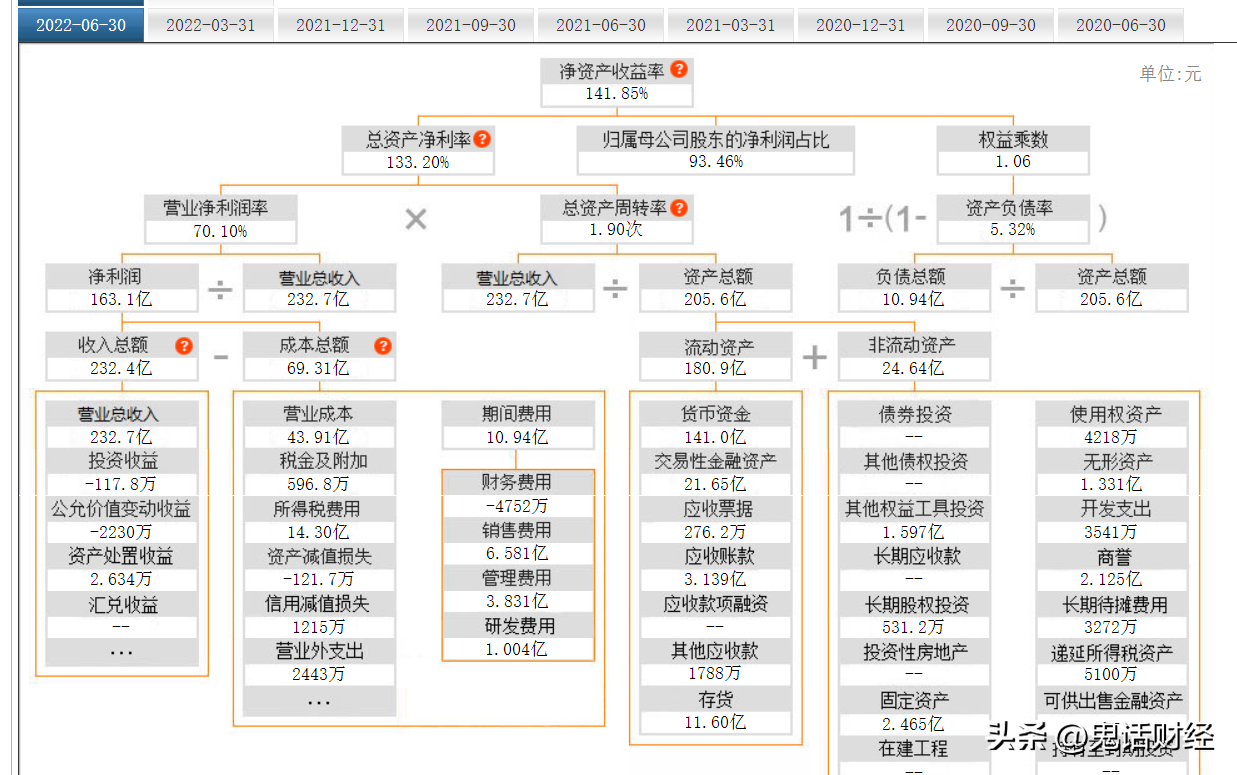This screenshot has width=1237, height=775.
Task: Click the 资产负债率 box
Action: pyautogui.click(x=1013, y=219)
